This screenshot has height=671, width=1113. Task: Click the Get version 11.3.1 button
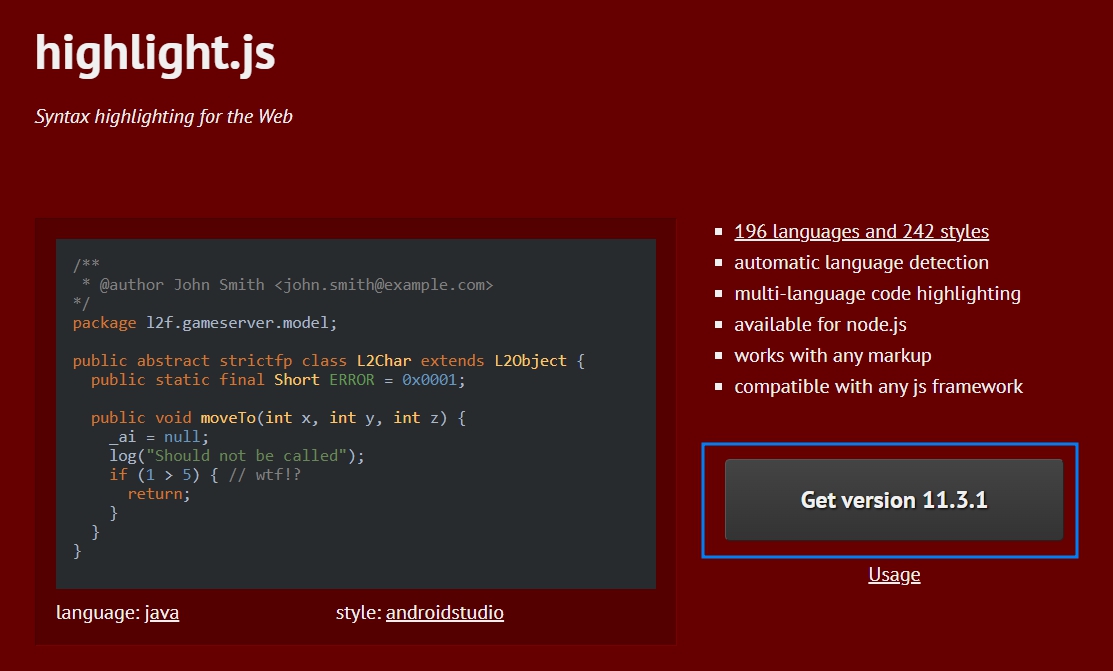tap(894, 500)
